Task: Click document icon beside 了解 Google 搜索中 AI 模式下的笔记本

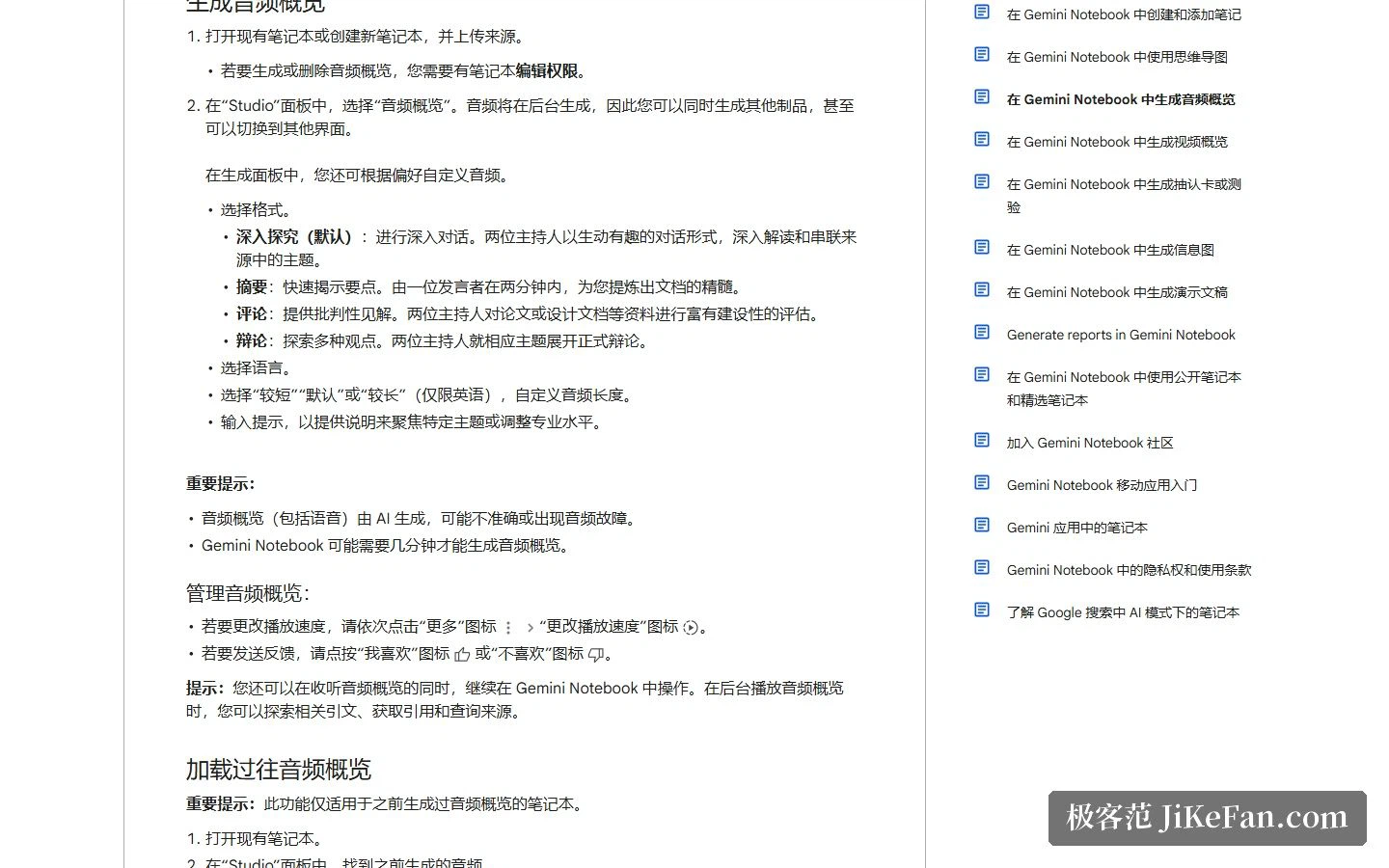Action: point(982,610)
